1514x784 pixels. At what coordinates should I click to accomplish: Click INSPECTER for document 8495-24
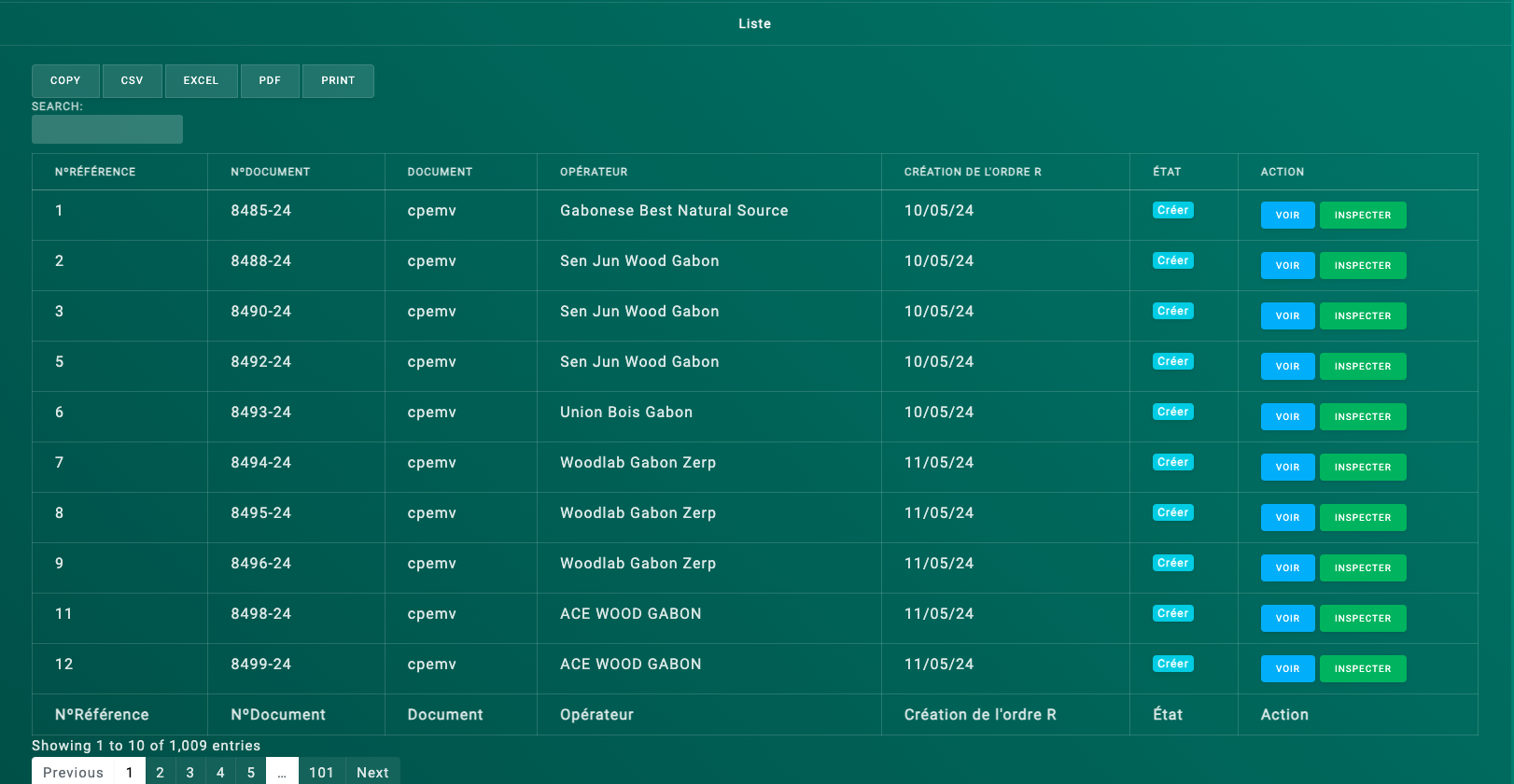pos(1363,518)
